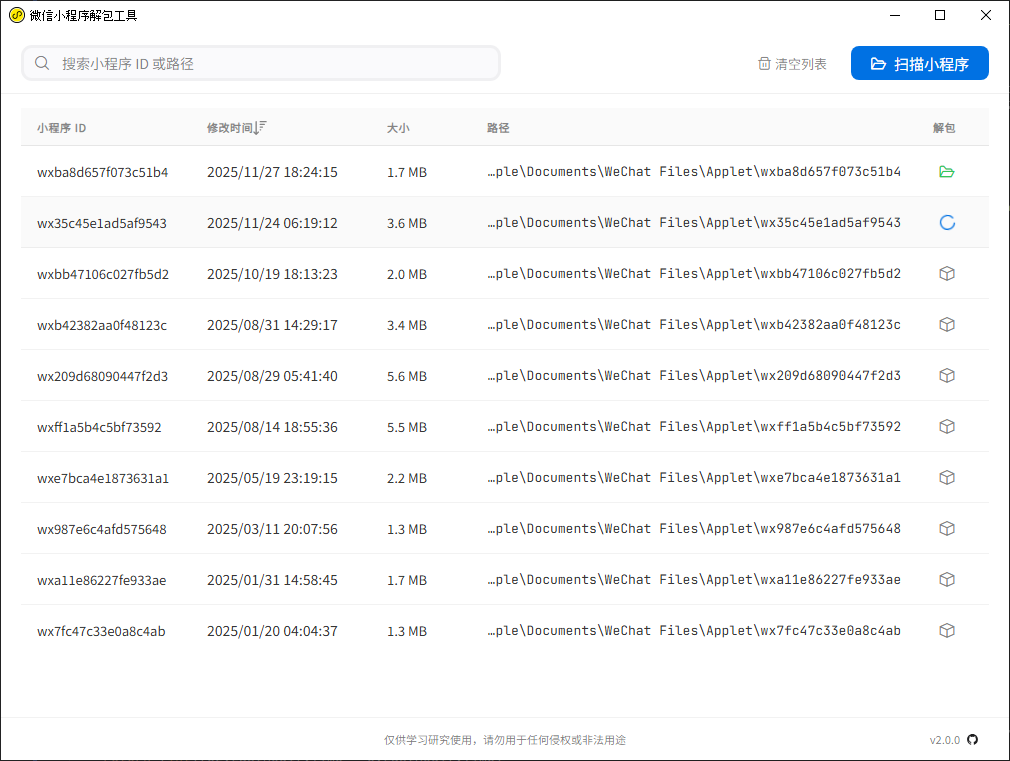This screenshot has width=1010, height=761.
Task: Open the GitHub link icon in footer
Action: pos(972,740)
